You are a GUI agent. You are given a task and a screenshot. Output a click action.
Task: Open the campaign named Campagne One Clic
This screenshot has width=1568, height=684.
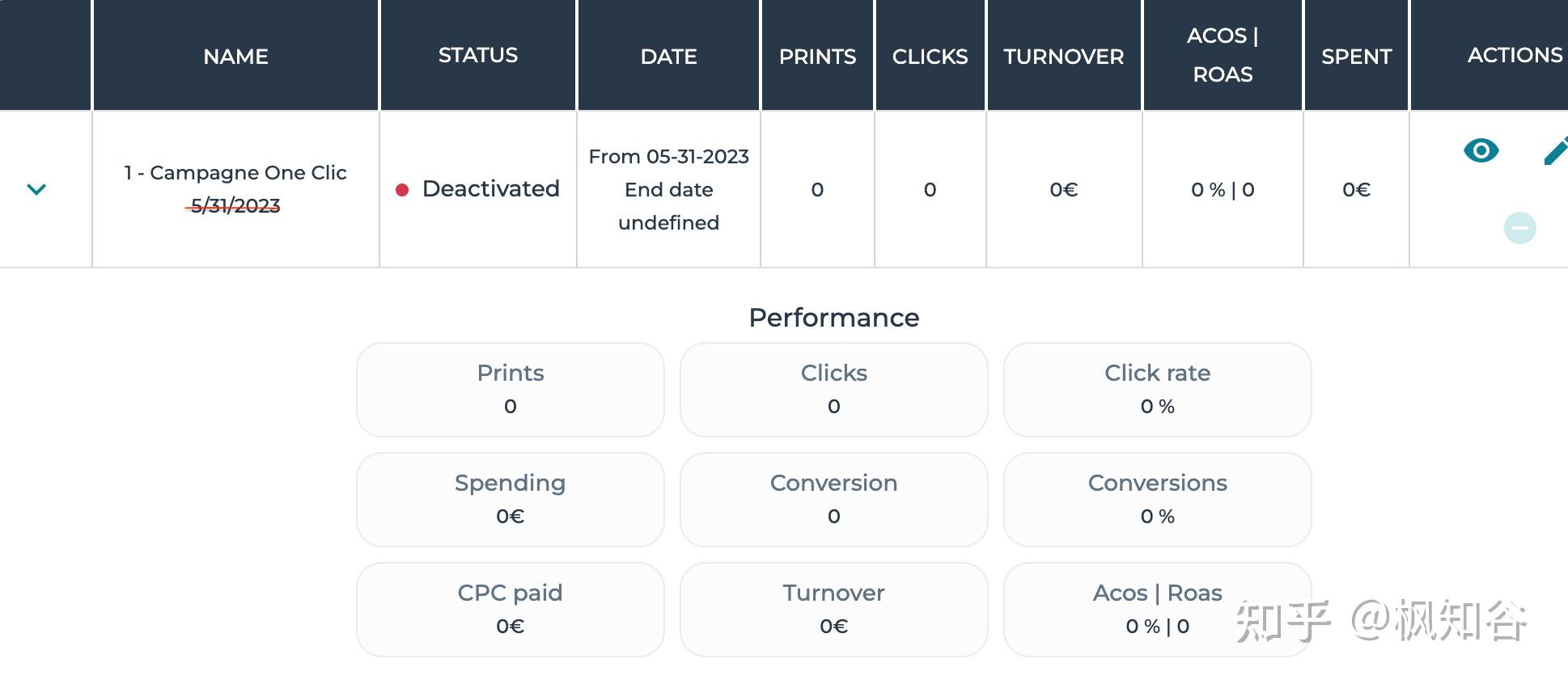(235, 173)
